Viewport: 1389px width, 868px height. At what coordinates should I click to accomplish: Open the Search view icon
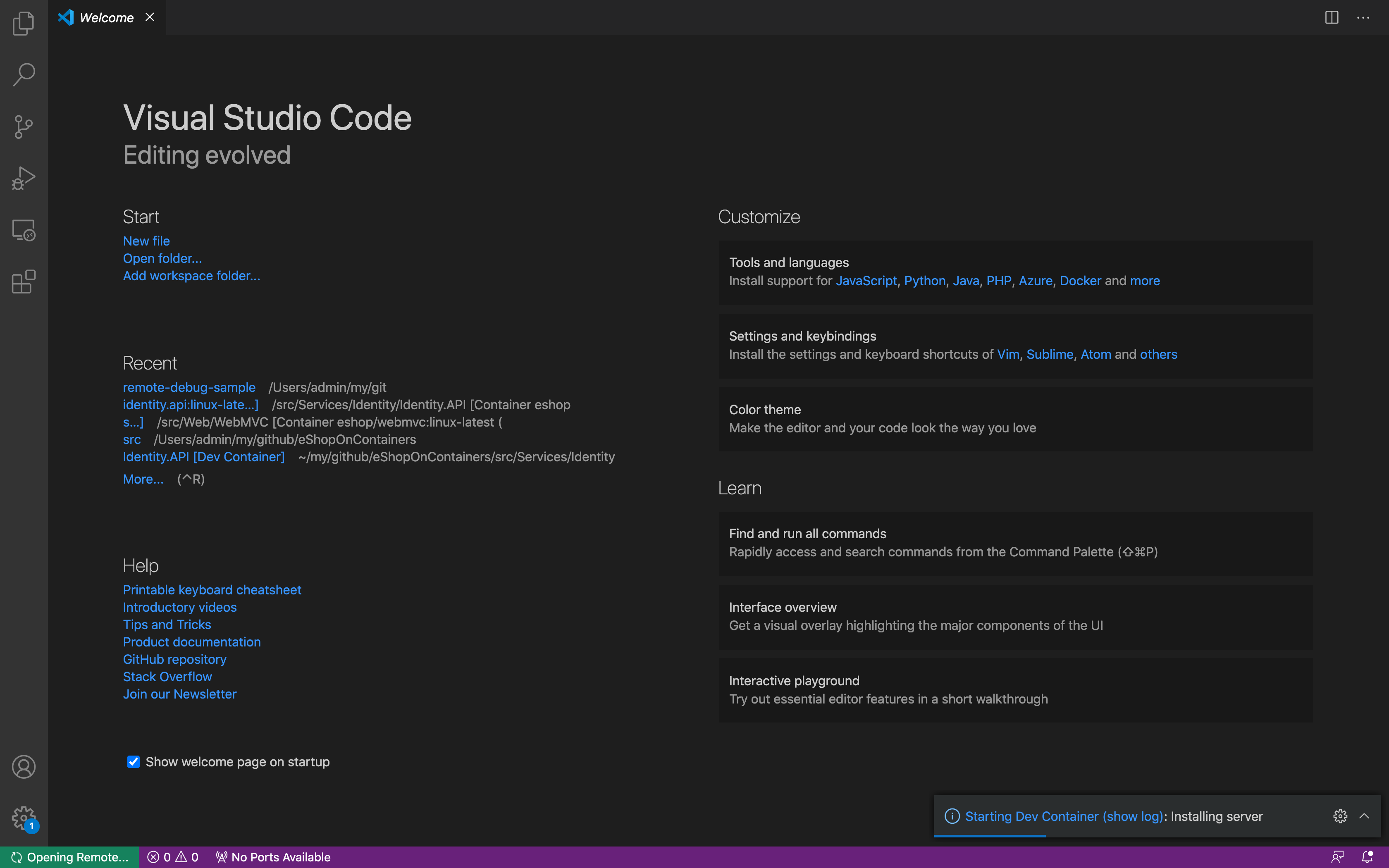click(24, 75)
